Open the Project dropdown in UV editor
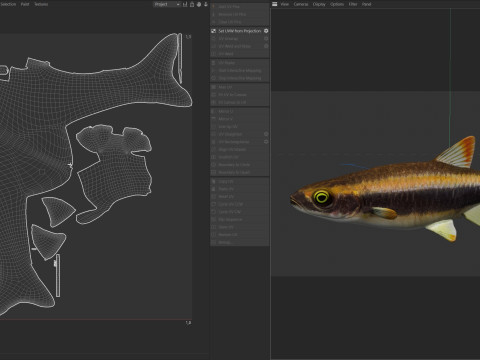480x360 pixels. [167, 4]
